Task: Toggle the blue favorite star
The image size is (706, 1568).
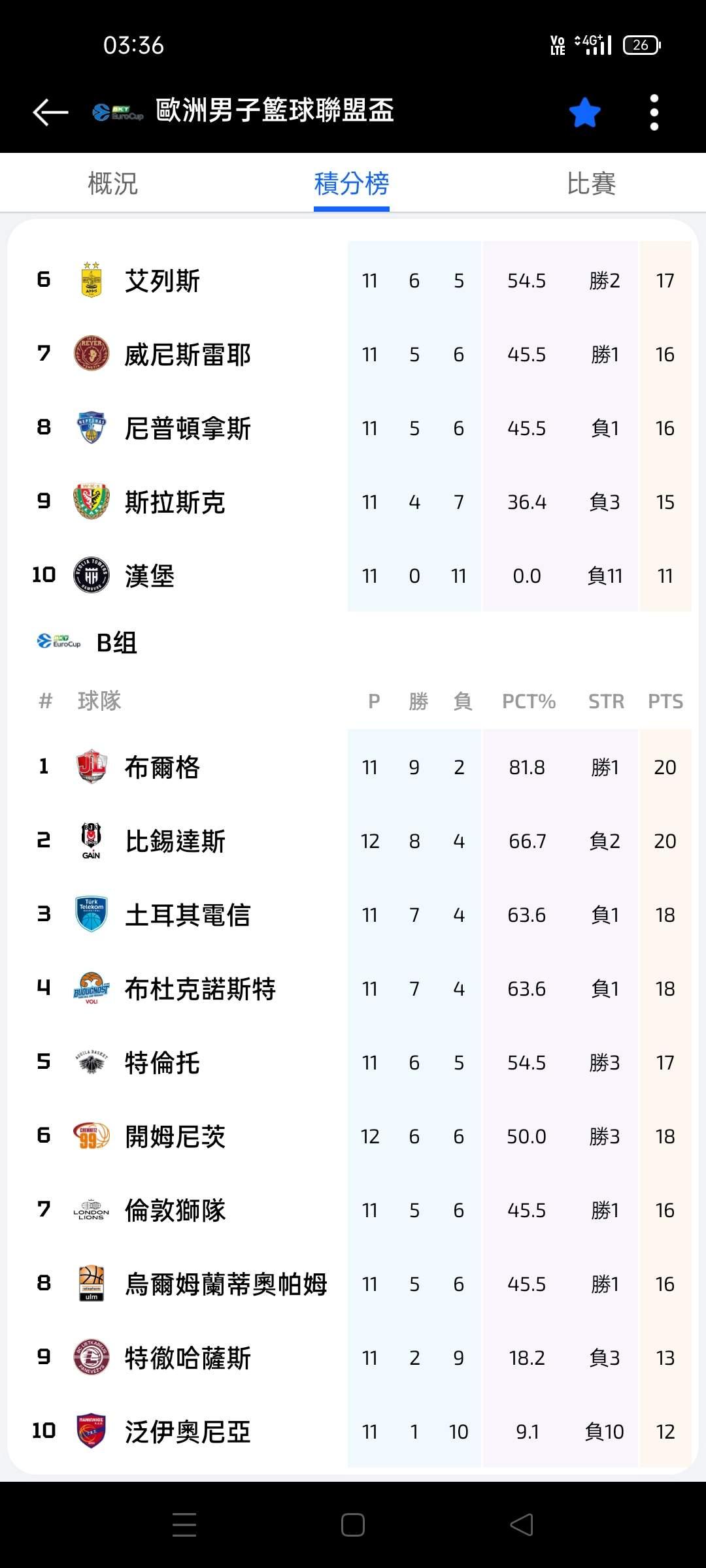Action: [584, 112]
